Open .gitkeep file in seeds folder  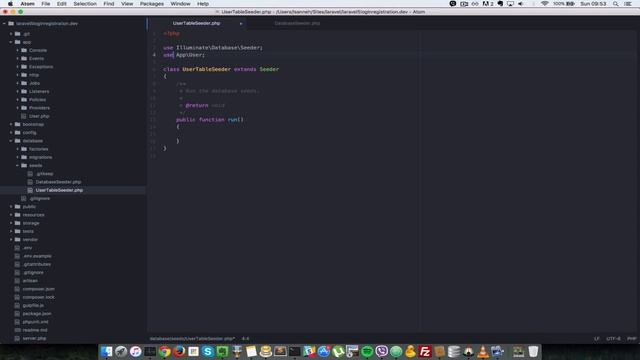(44, 174)
